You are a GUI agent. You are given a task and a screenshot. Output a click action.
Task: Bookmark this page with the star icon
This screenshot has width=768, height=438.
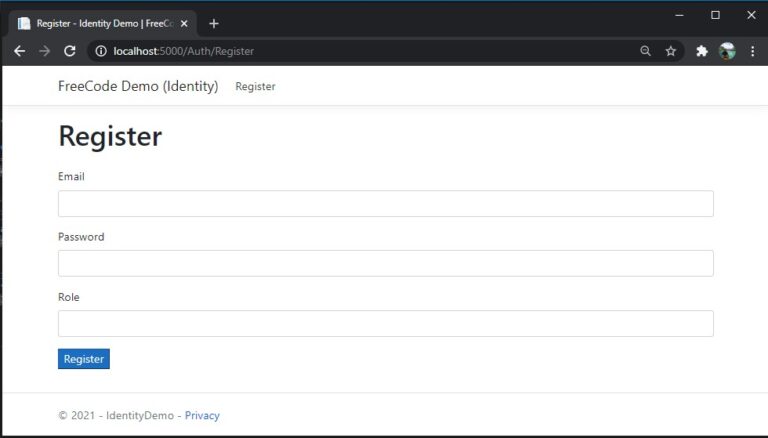[671, 51]
